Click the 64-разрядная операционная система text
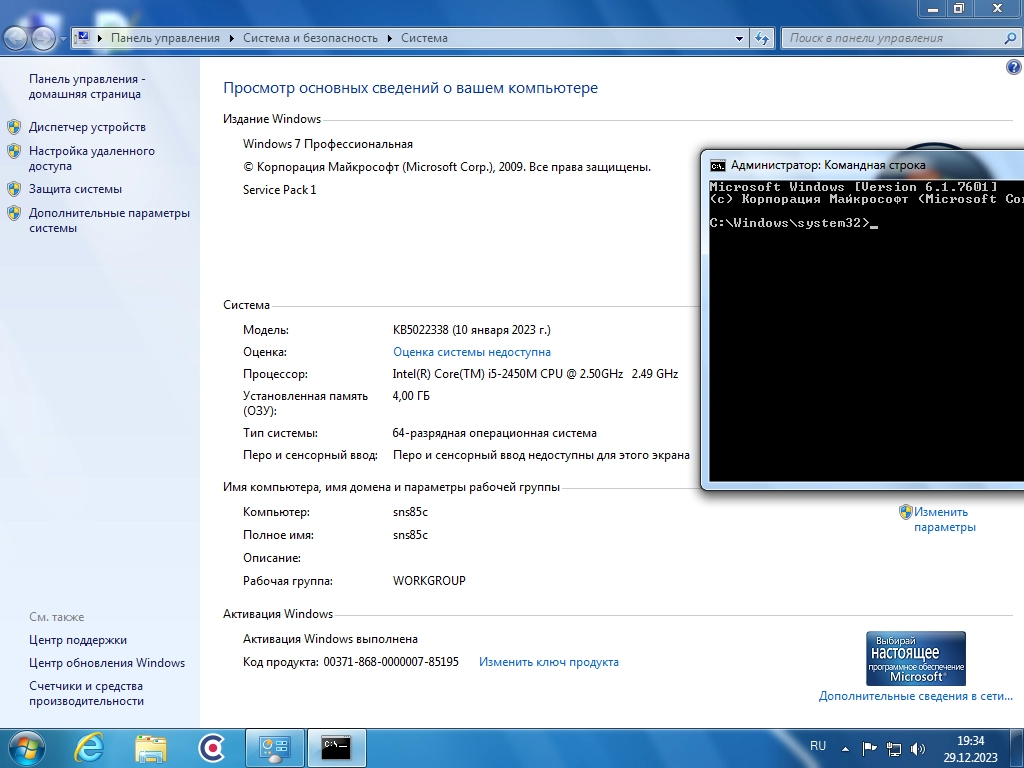The width and height of the screenshot is (1024, 768). 494,433
